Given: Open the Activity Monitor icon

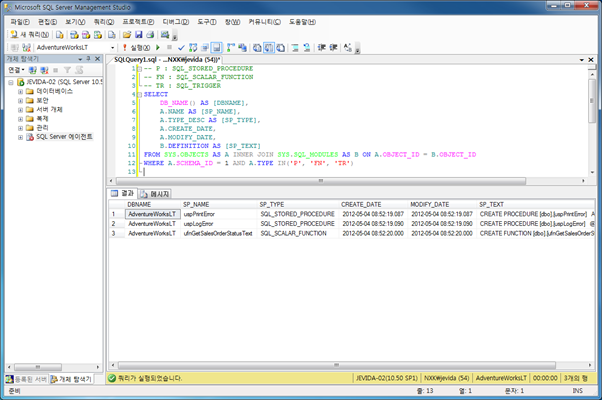Looking at the screenshot, I should [x=165, y=35].
